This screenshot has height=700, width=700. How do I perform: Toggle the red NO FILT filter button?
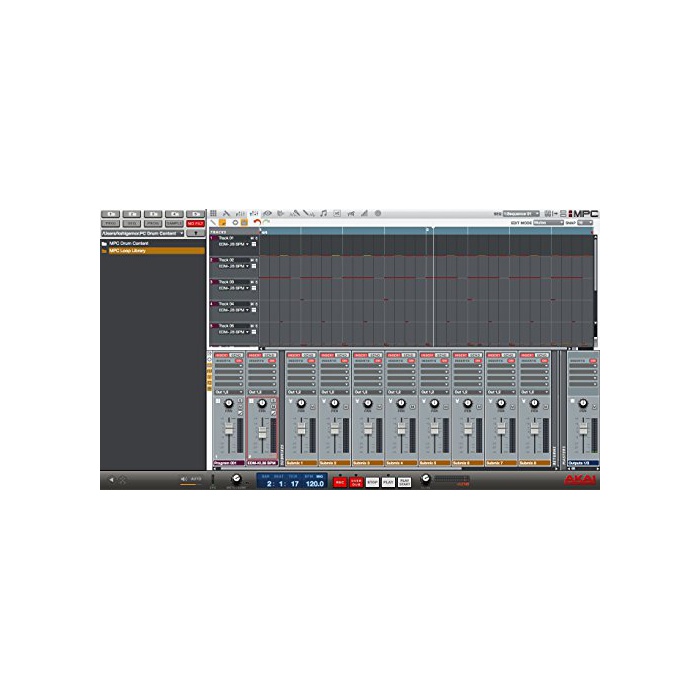point(195,223)
